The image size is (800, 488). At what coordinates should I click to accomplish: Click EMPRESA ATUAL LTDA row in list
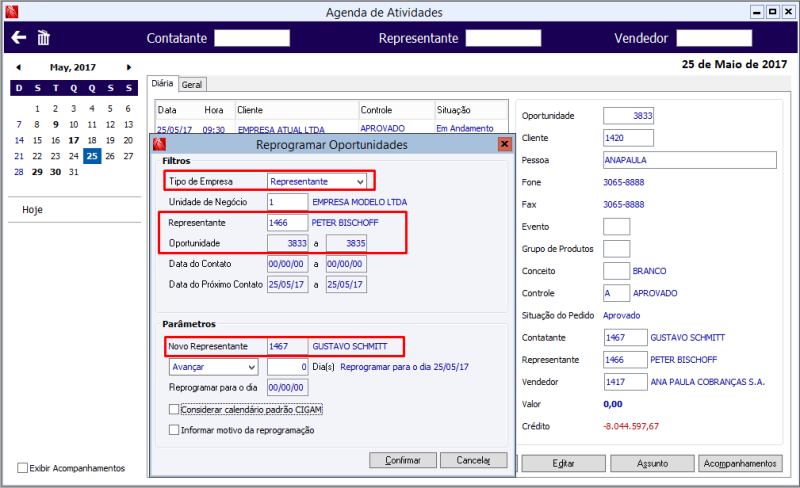tap(332, 129)
